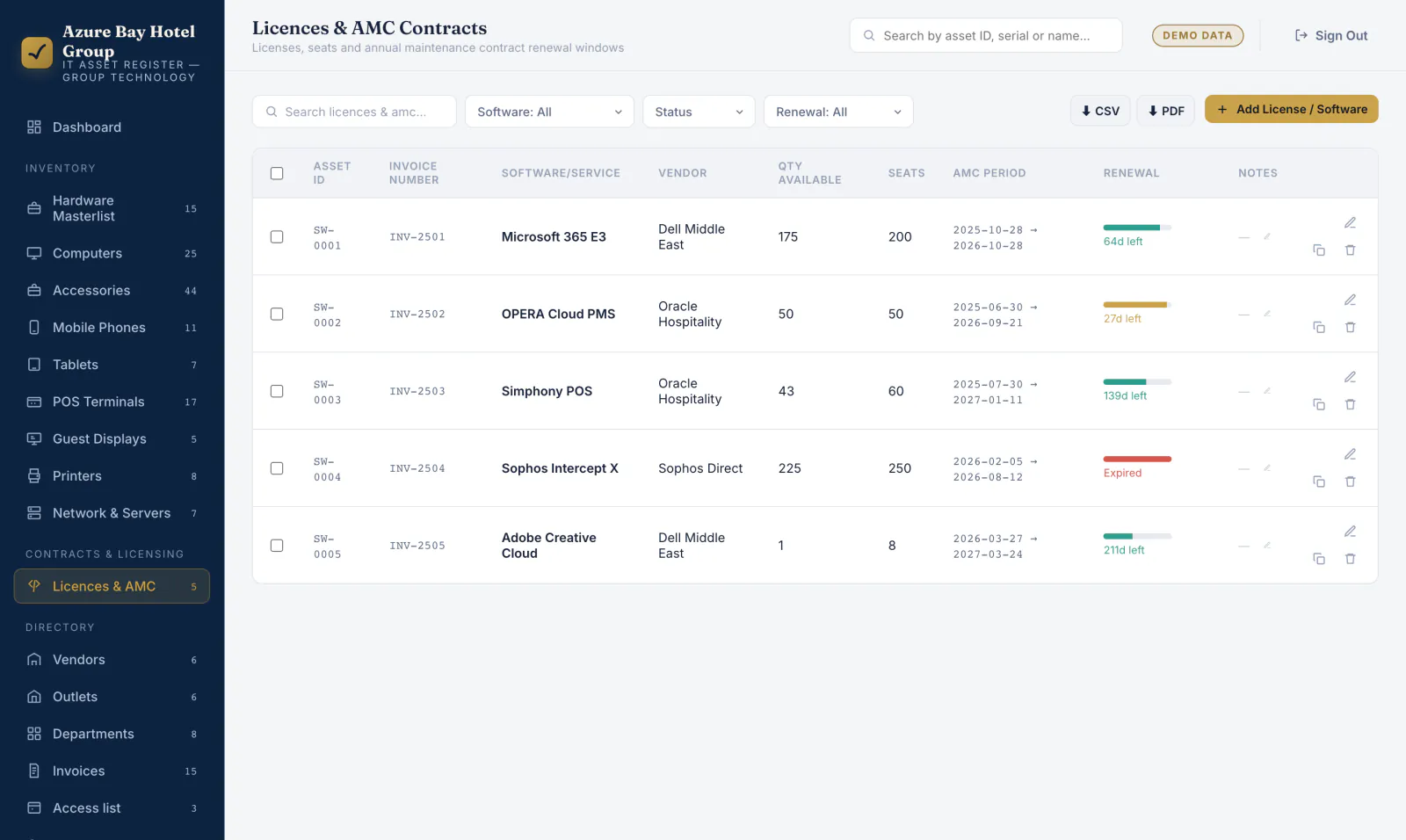Click the magnifier icon in global search
1406x840 pixels.
pyautogui.click(x=869, y=36)
